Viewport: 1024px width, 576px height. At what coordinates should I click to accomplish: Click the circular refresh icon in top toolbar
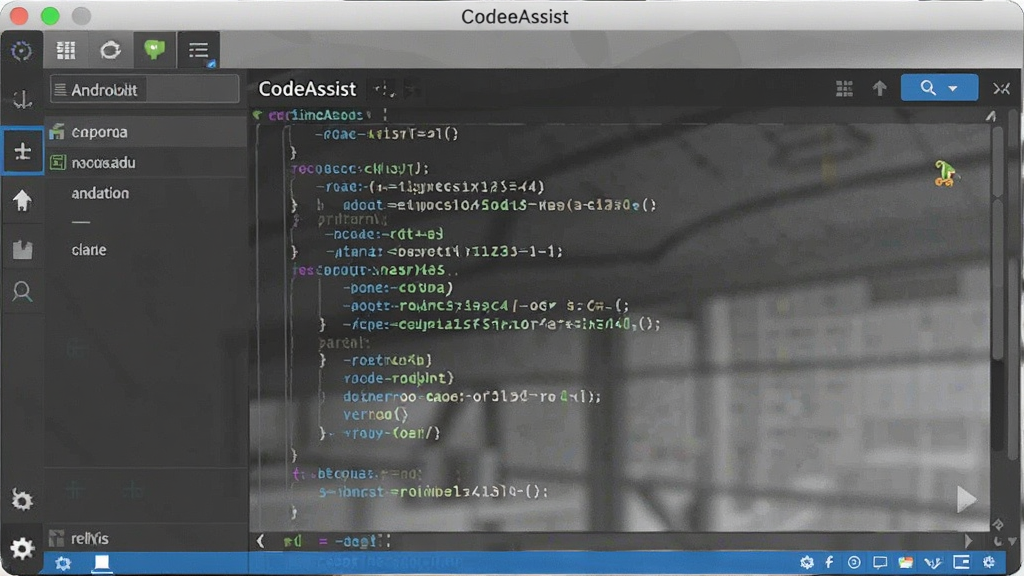(x=110, y=50)
